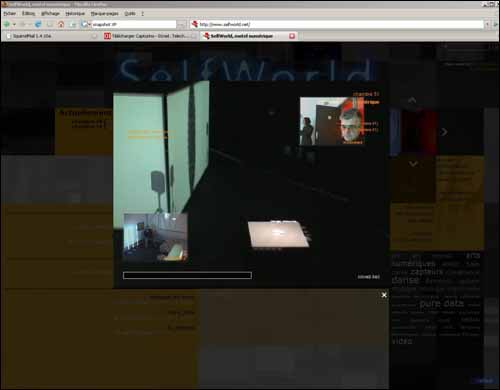The image size is (500, 390).
Task: Click the red close icon on SelfWorld tab
Action: pos(292,36)
